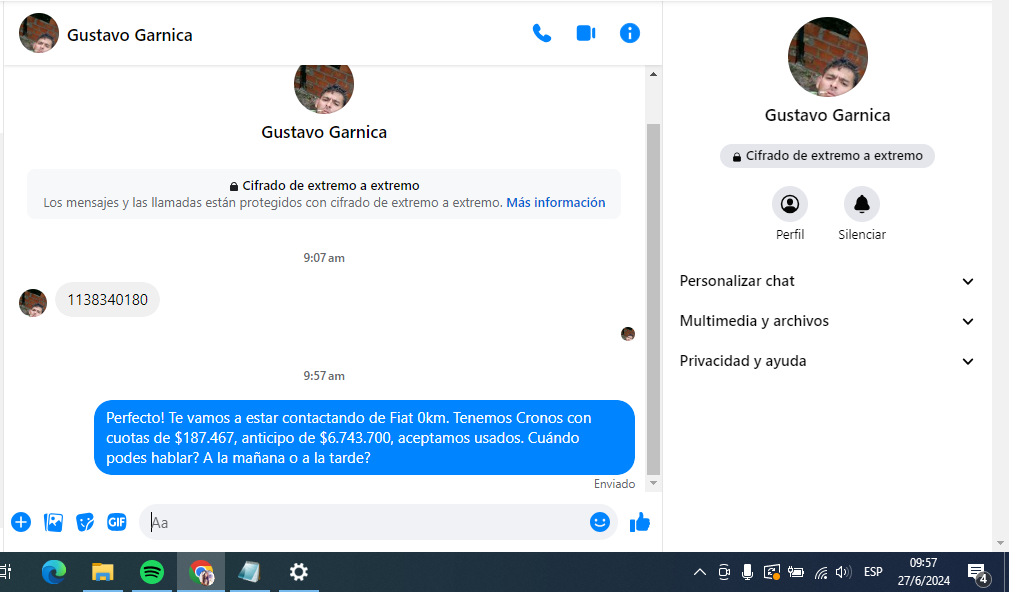The height and width of the screenshot is (592, 1009).
Task: Choose a sticker to send
Action: [x=85, y=522]
